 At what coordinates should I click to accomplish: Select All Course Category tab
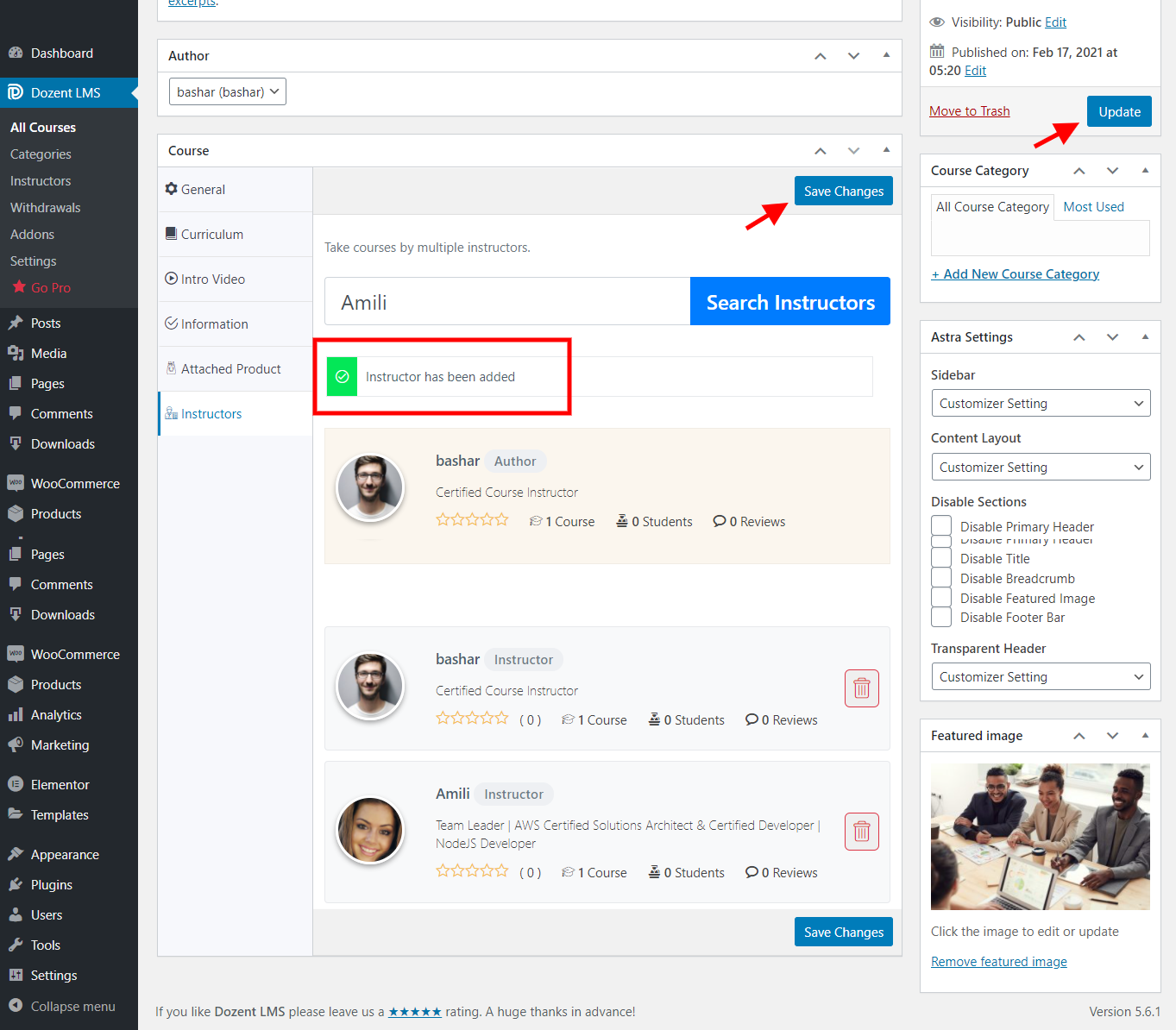point(992,207)
